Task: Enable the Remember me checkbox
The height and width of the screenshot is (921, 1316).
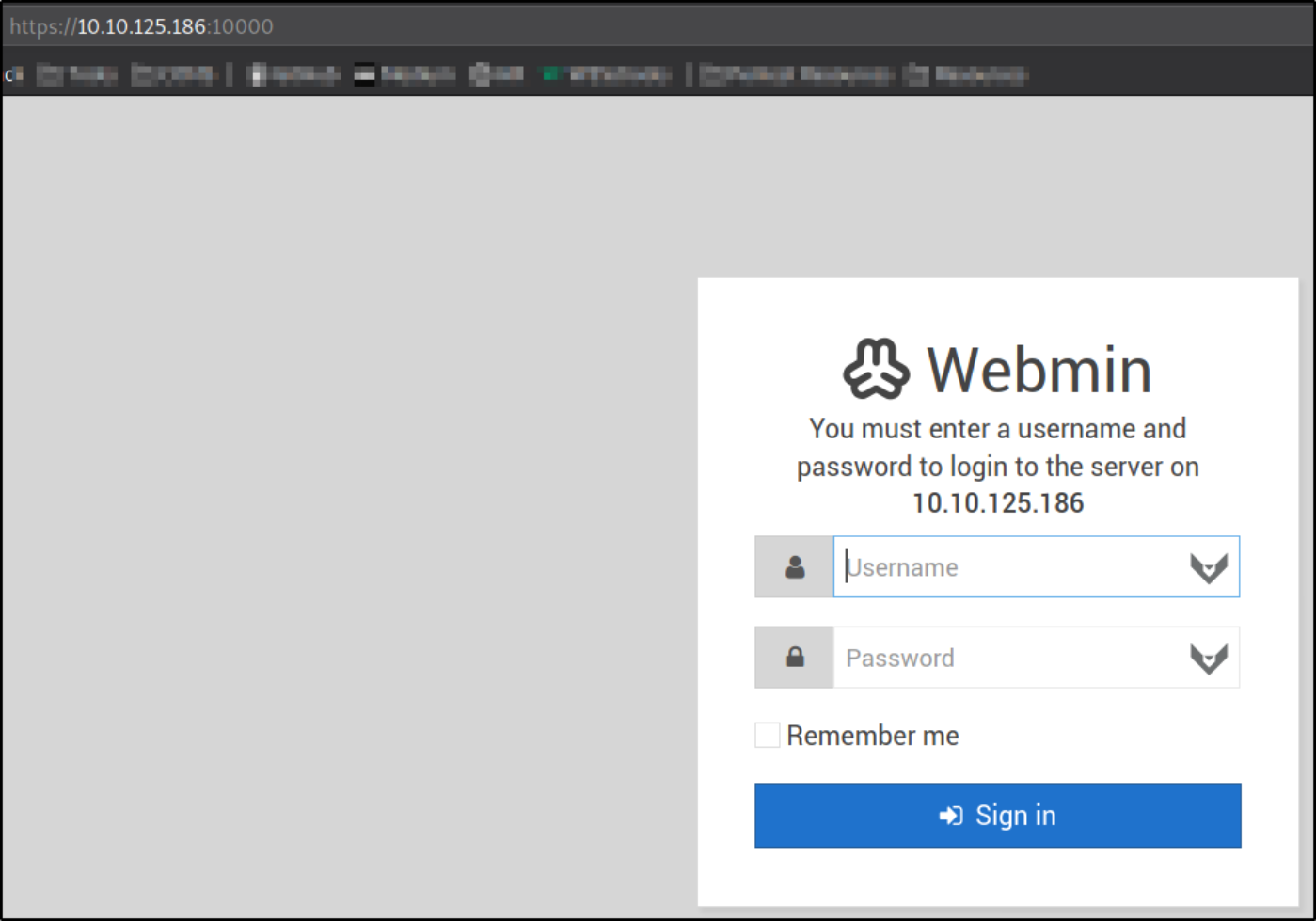Action: tap(767, 735)
